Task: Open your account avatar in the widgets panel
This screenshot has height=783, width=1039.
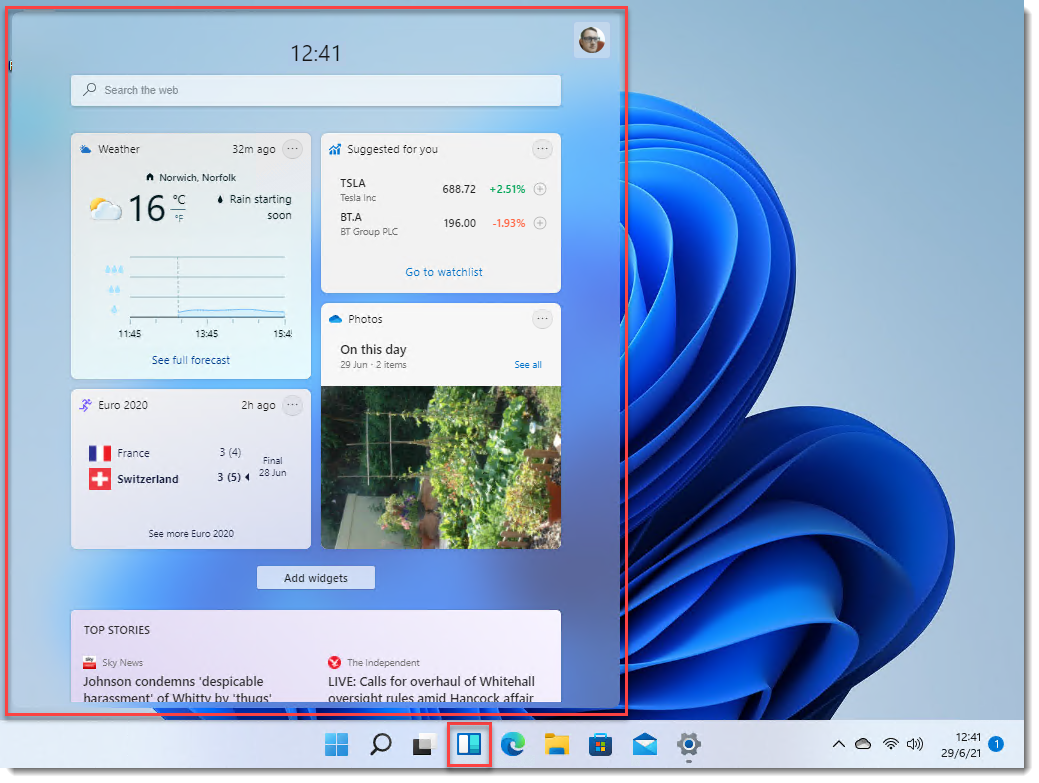Action: point(591,41)
